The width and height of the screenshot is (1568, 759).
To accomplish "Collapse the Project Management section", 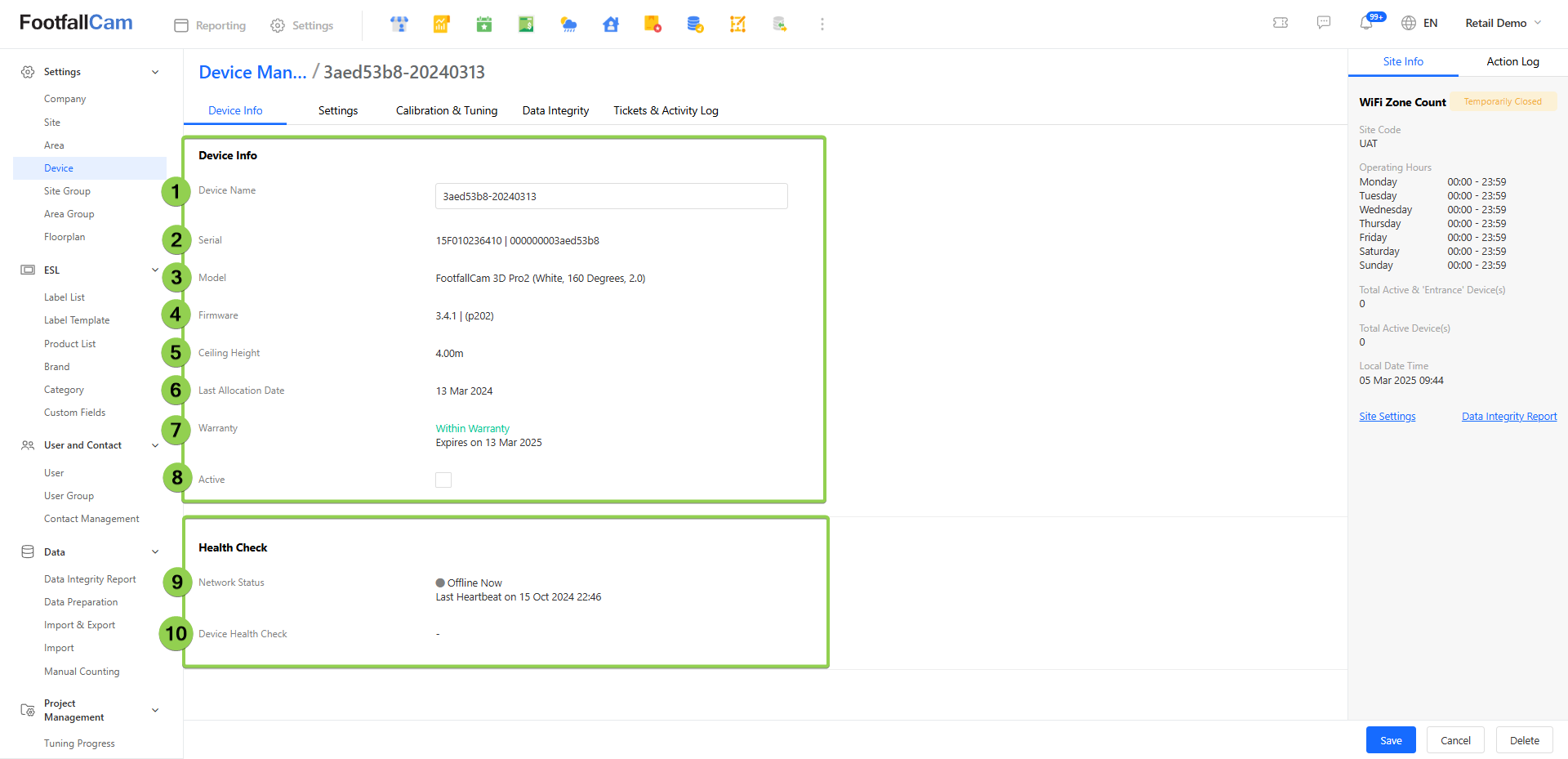I will [x=155, y=710].
